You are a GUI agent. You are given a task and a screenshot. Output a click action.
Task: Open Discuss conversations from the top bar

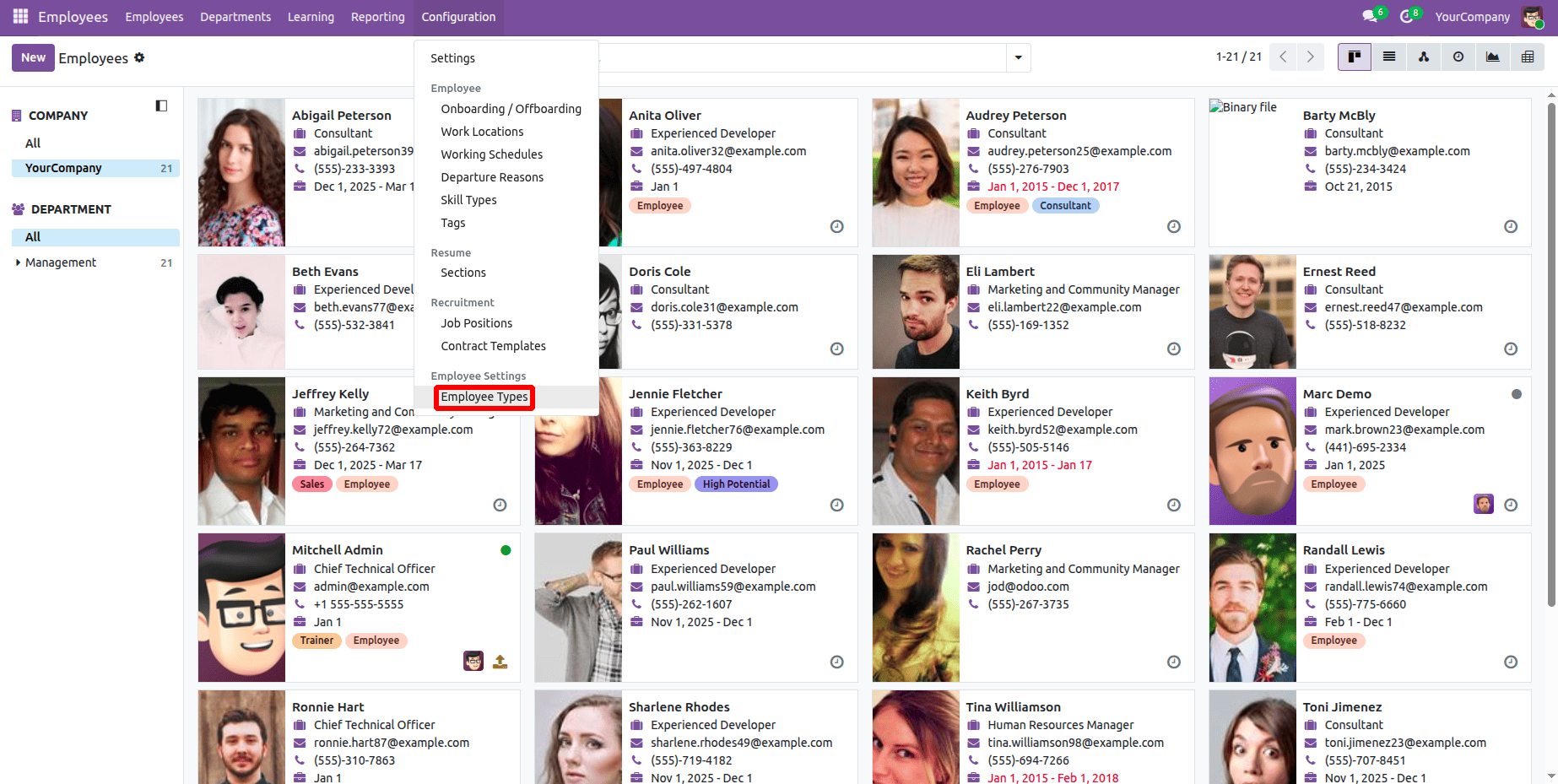point(1369,16)
